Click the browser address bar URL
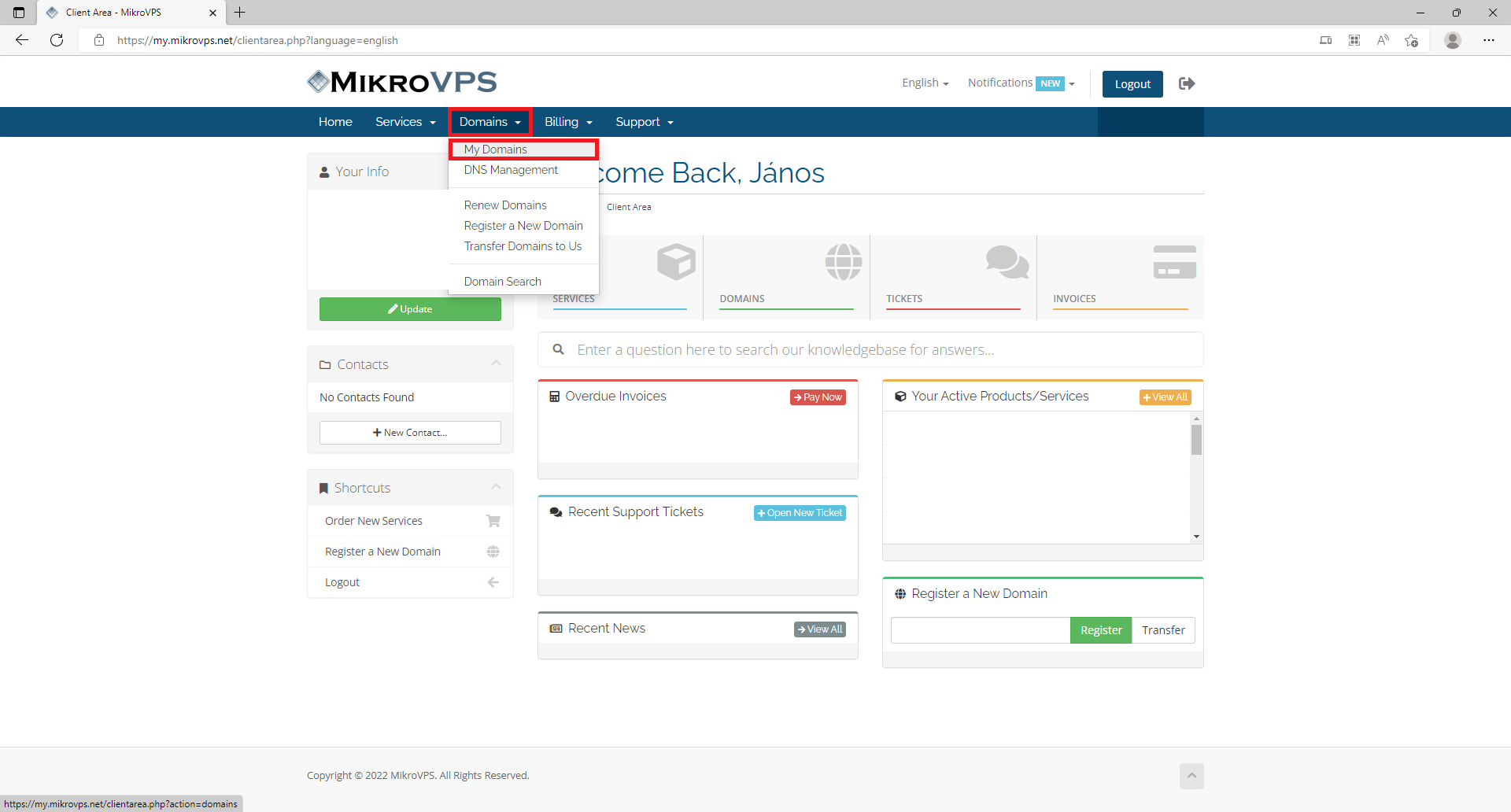 (x=257, y=40)
